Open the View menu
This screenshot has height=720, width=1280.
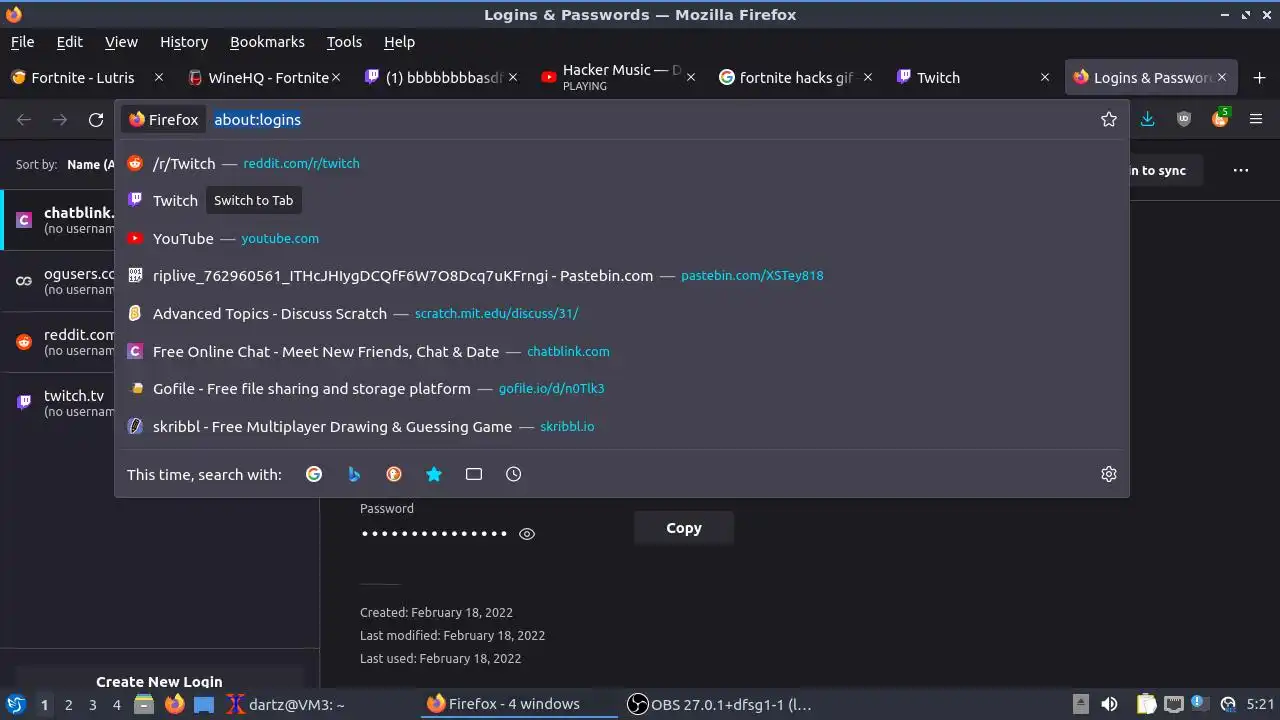pos(121,42)
